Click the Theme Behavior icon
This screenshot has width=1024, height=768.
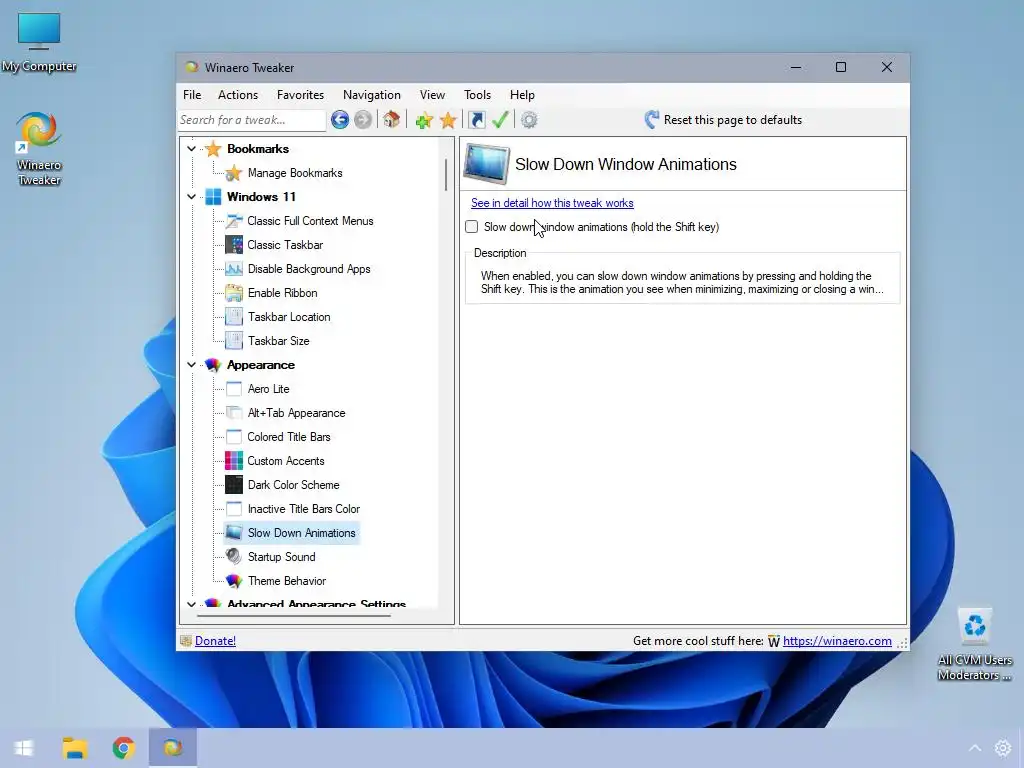point(234,581)
